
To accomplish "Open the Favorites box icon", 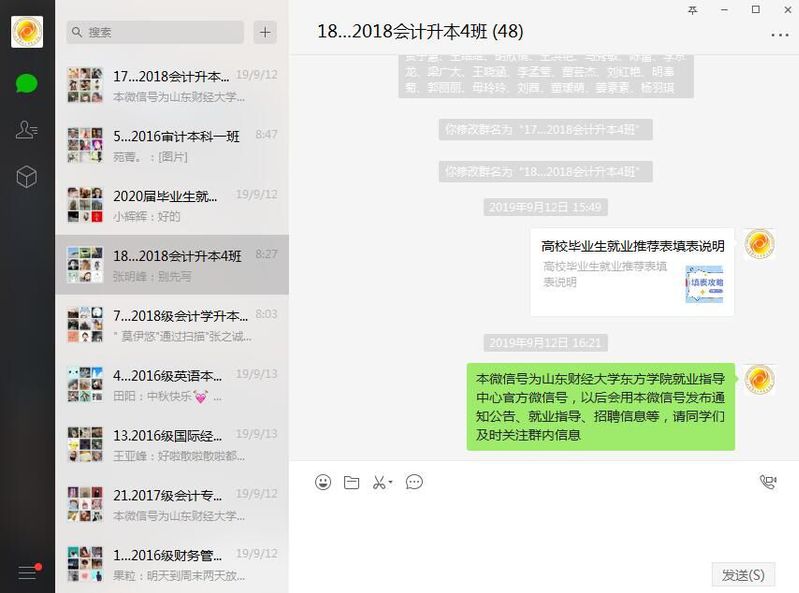I will pos(26,177).
